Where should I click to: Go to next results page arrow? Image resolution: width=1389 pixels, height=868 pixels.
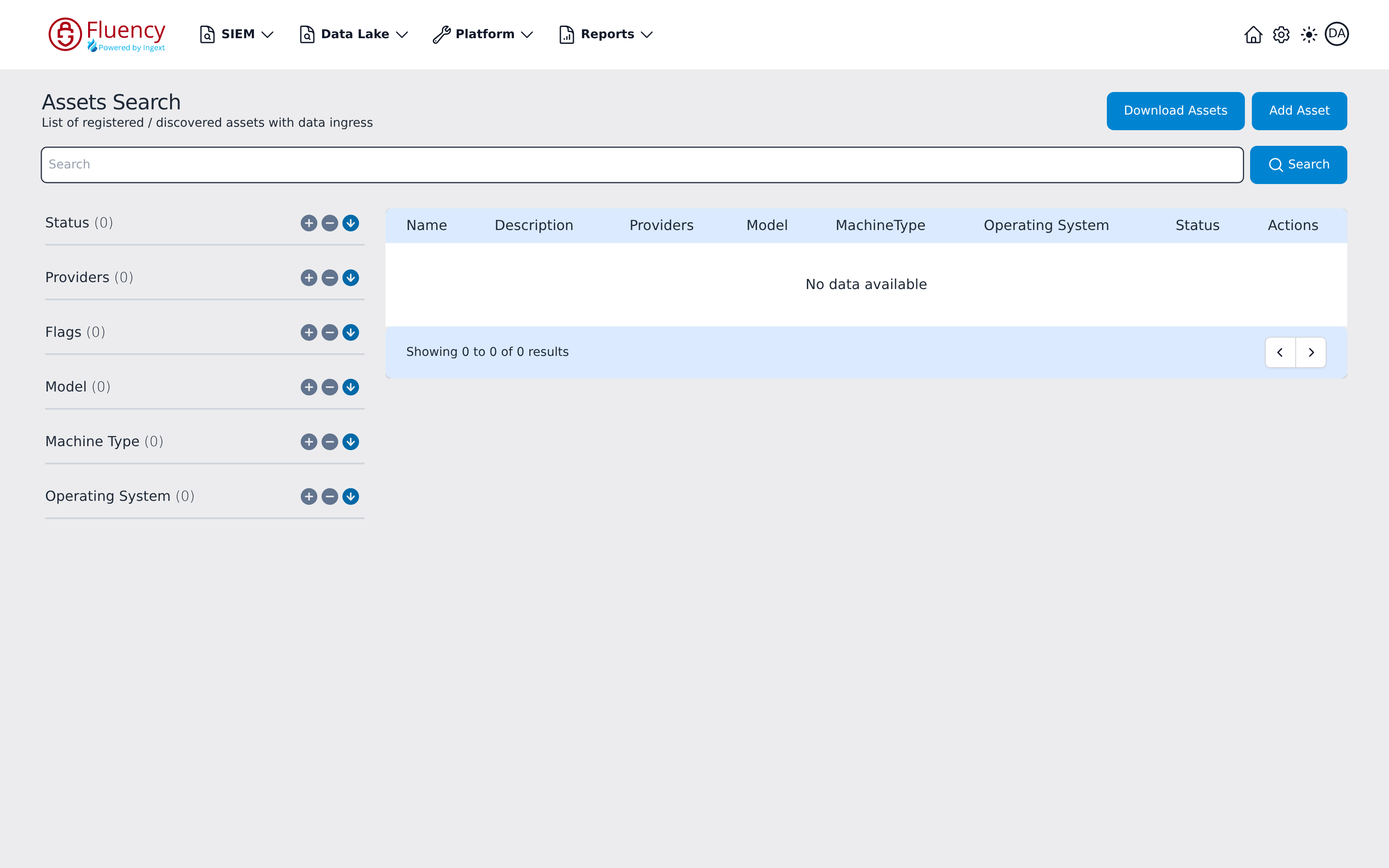click(x=1311, y=352)
